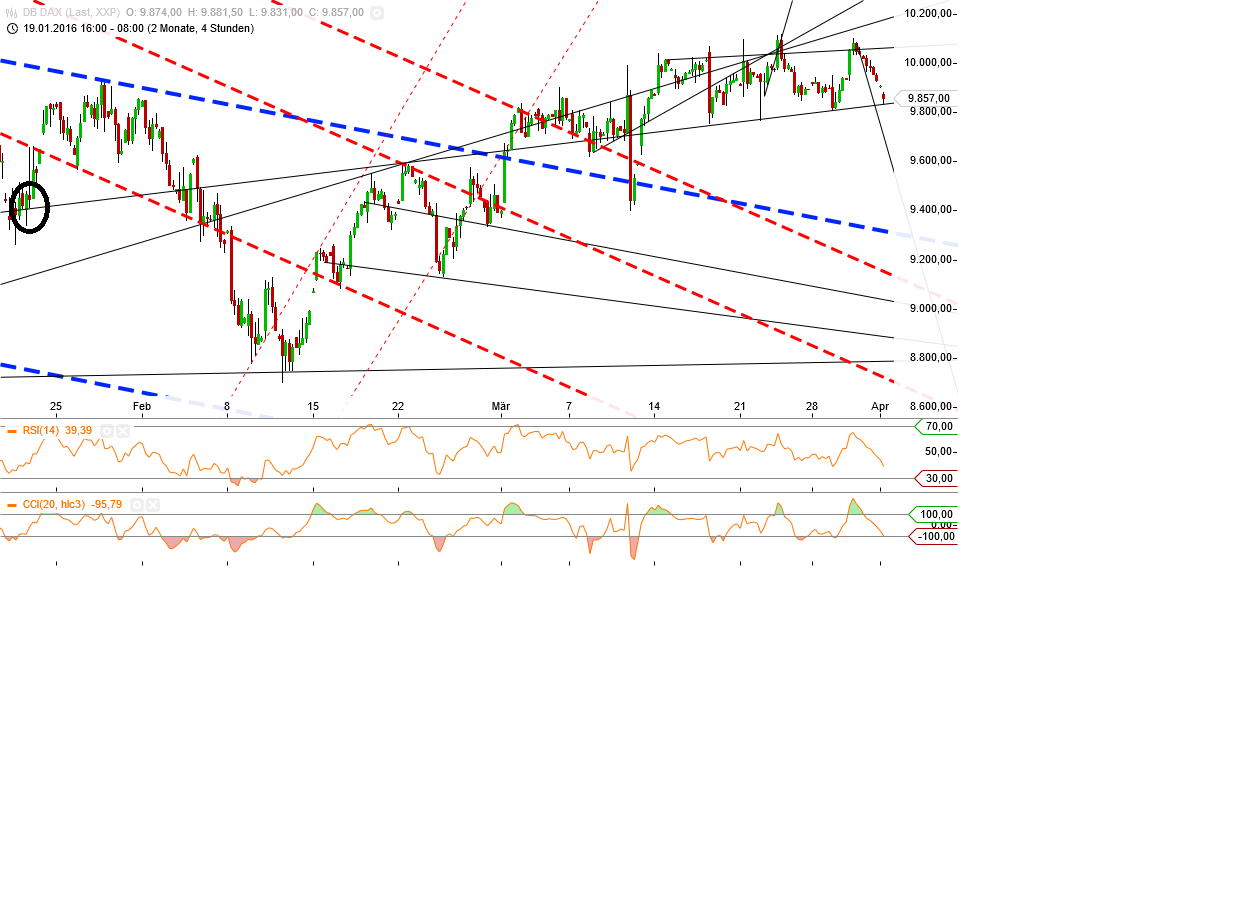Click the 9.857,00 current price tag
The height and width of the screenshot is (905, 1234).
coord(931,99)
